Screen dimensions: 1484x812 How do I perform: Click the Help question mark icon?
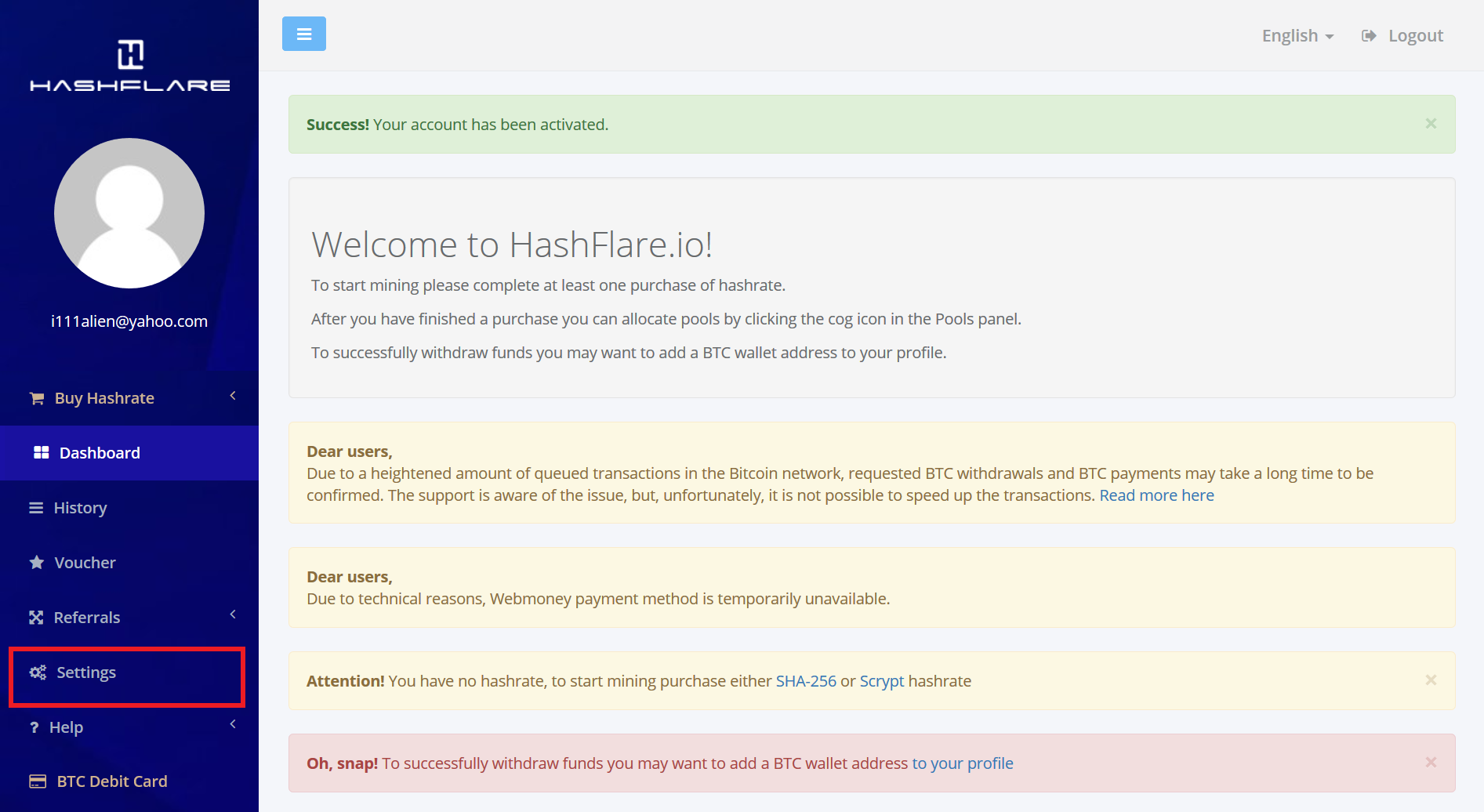(34, 727)
